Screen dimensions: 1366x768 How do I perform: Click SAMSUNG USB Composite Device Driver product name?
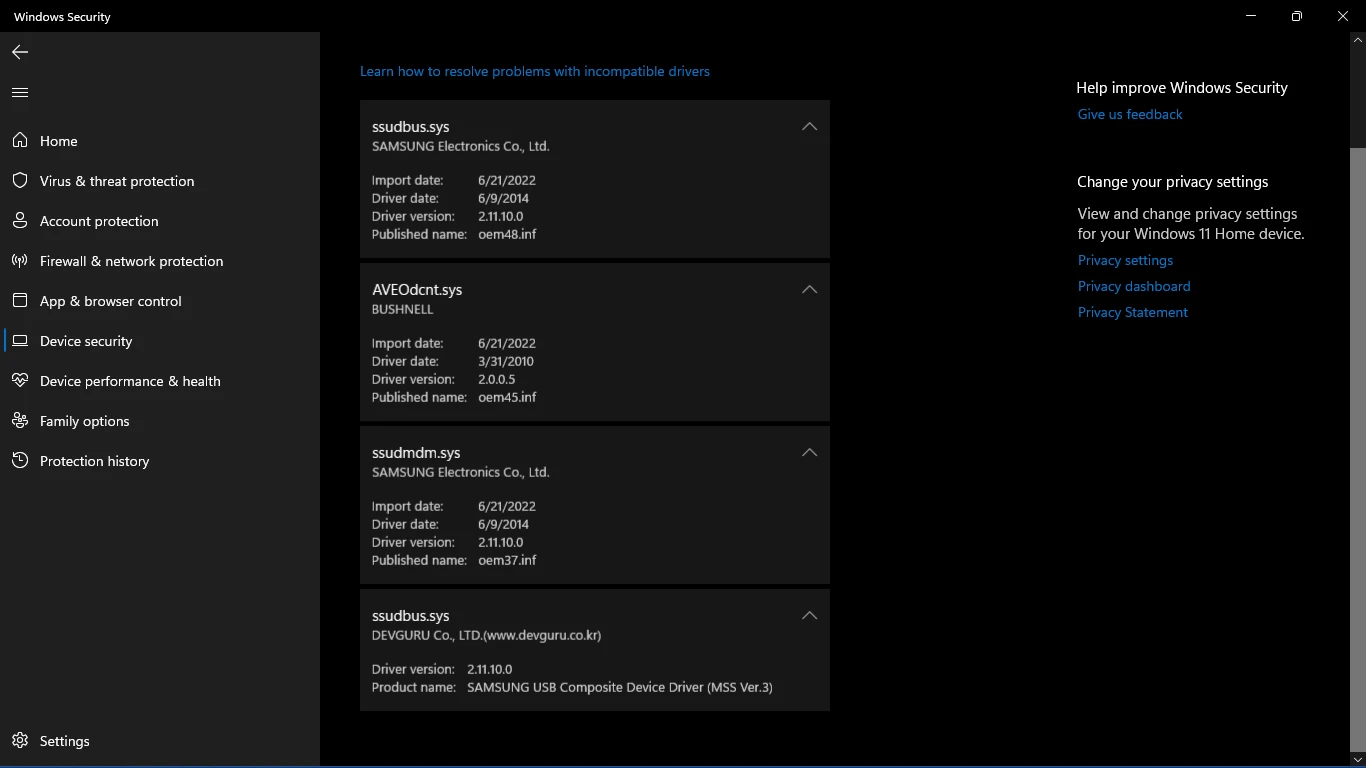click(620, 687)
